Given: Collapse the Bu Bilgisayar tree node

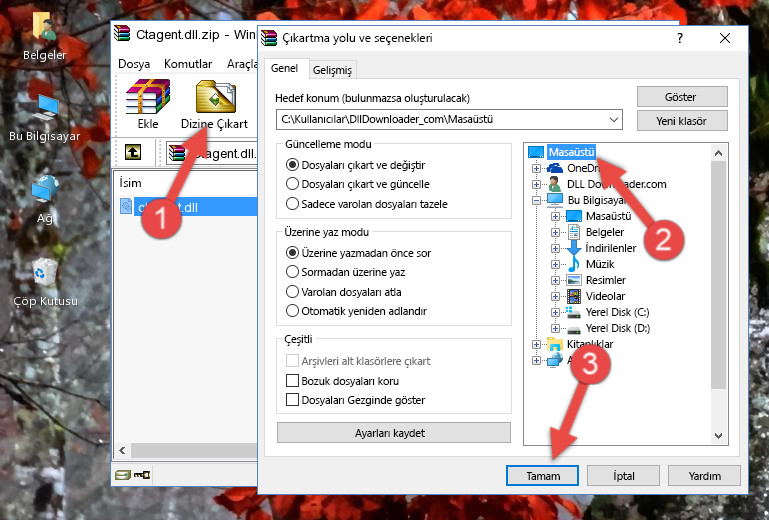Looking at the screenshot, I should coord(536,200).
